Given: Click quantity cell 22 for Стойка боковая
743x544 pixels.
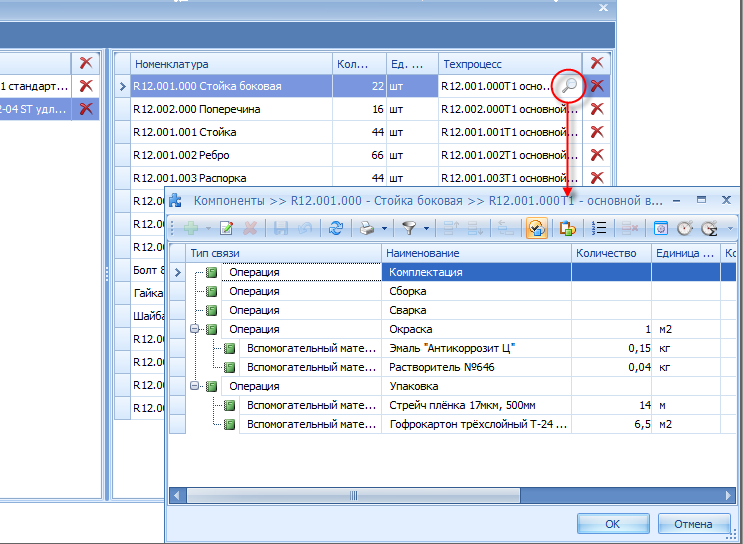Looking at the screenshot, I should pyautogui.click(x=360, y=86).
